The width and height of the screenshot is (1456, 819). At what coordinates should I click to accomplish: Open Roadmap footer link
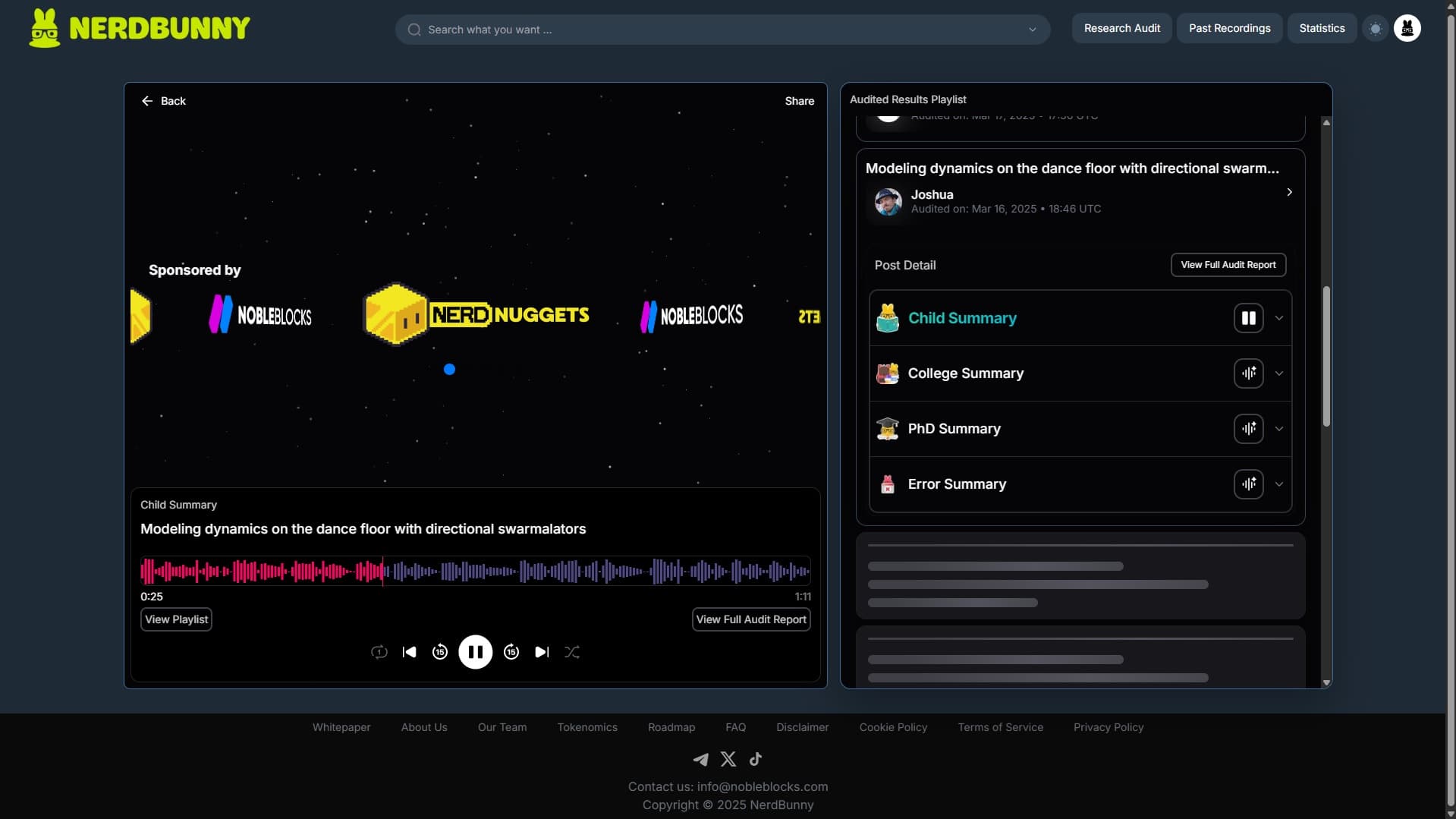tap(671, 727)
